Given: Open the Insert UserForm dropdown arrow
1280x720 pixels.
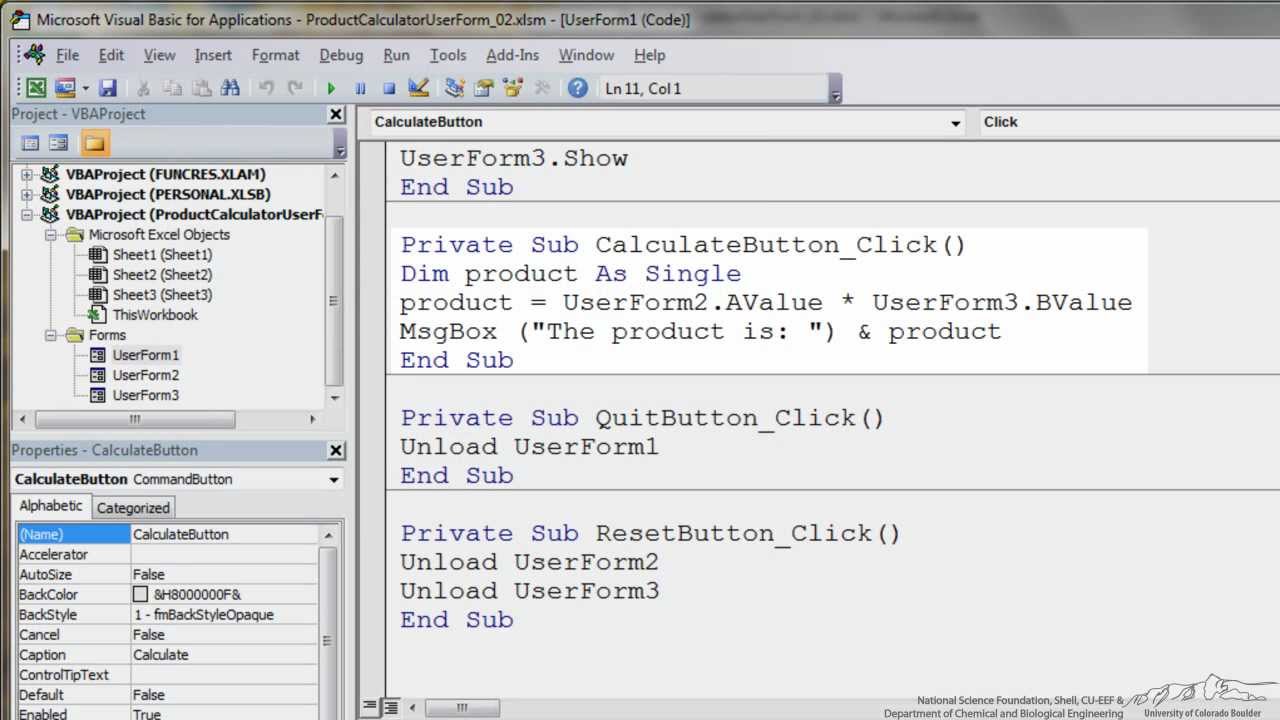Looking at the screenshot, I should [85, 88].
